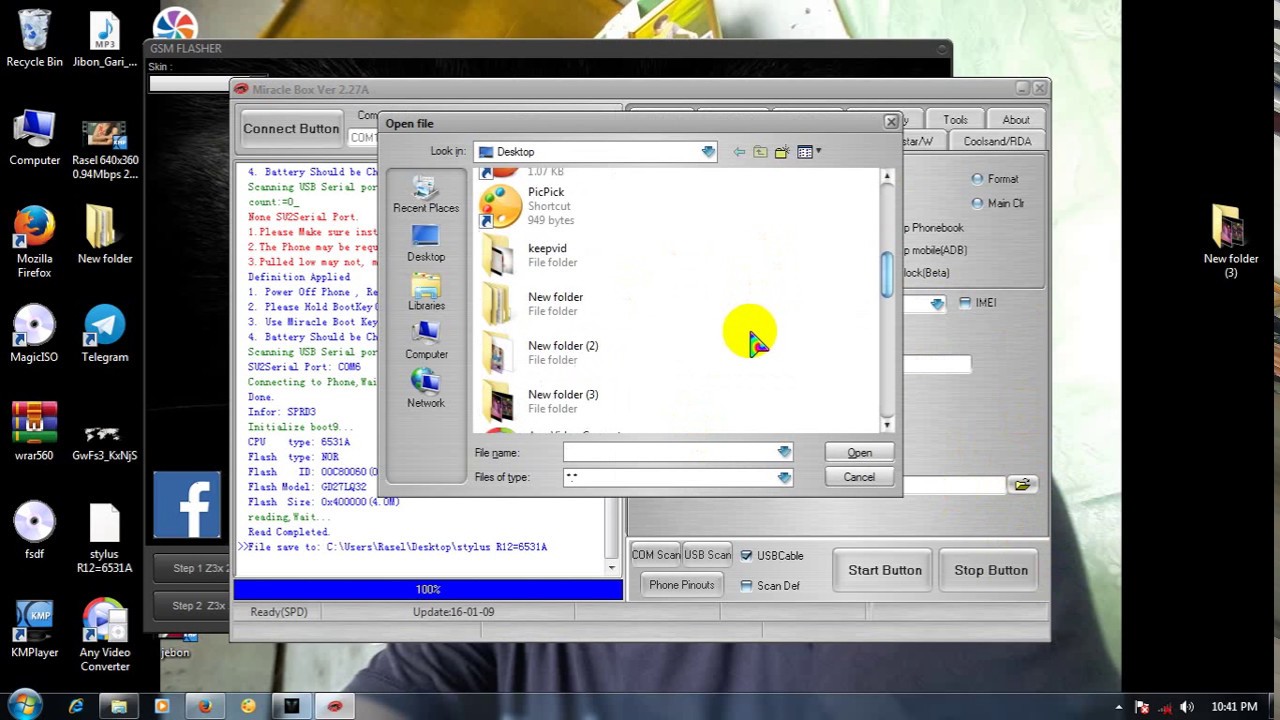Viewport: 1280px width, 720px height.
Task: Click Open button in file dialog
Action: tap(859, 453)
